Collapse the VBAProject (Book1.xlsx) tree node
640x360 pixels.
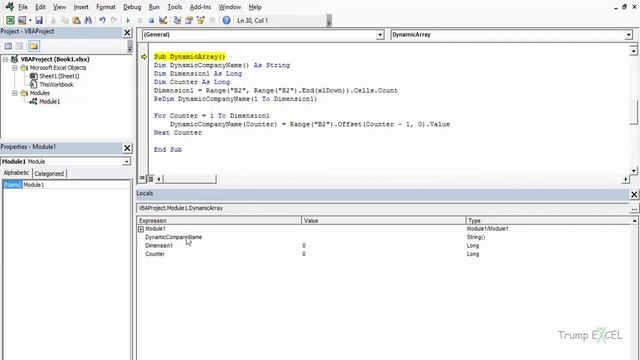(x=6, y=59)
